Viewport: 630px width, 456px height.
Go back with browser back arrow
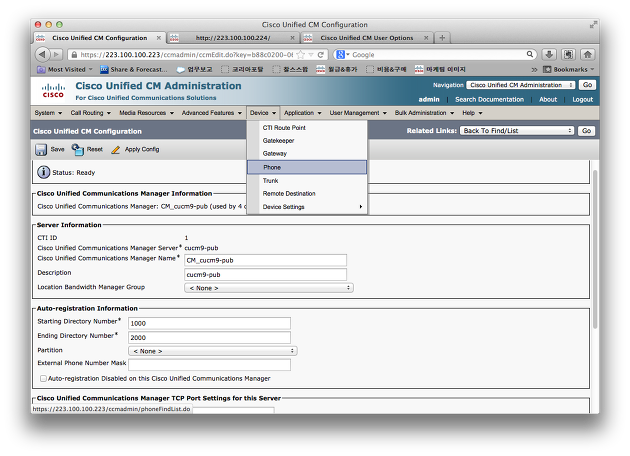pyautogui.click(x=42, y=54)
